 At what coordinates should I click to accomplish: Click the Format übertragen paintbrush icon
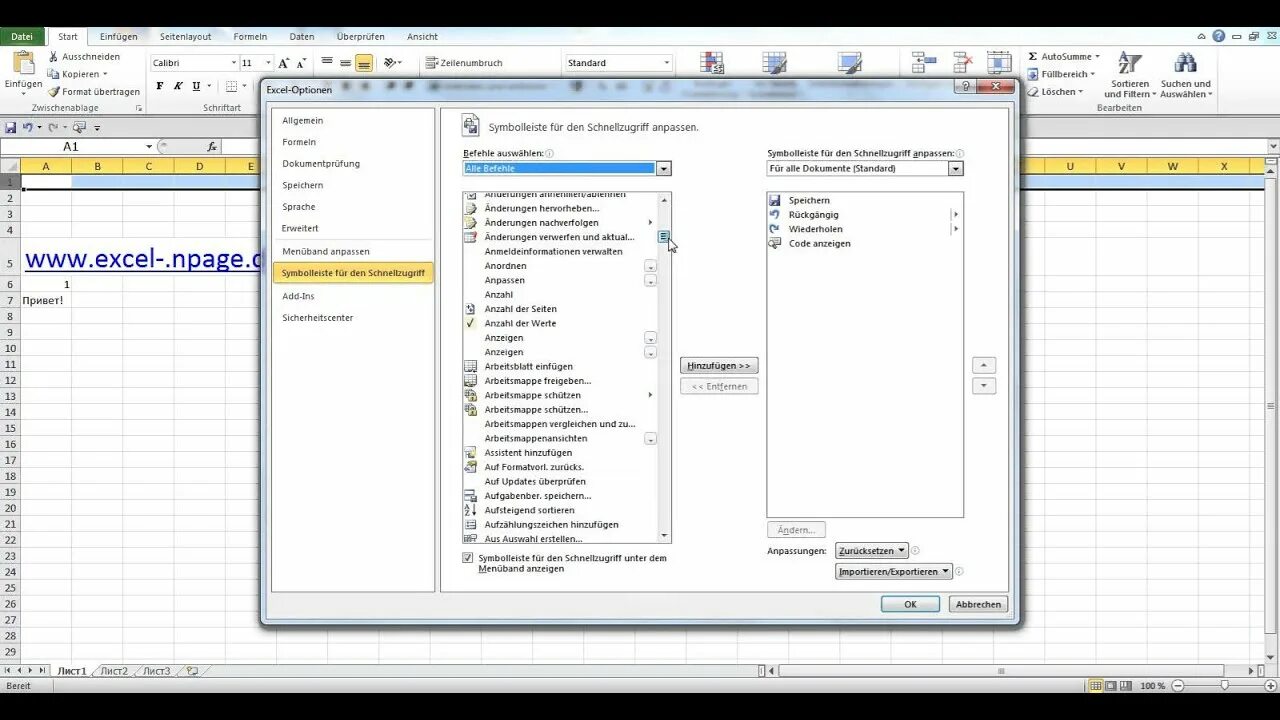[53, 92]
